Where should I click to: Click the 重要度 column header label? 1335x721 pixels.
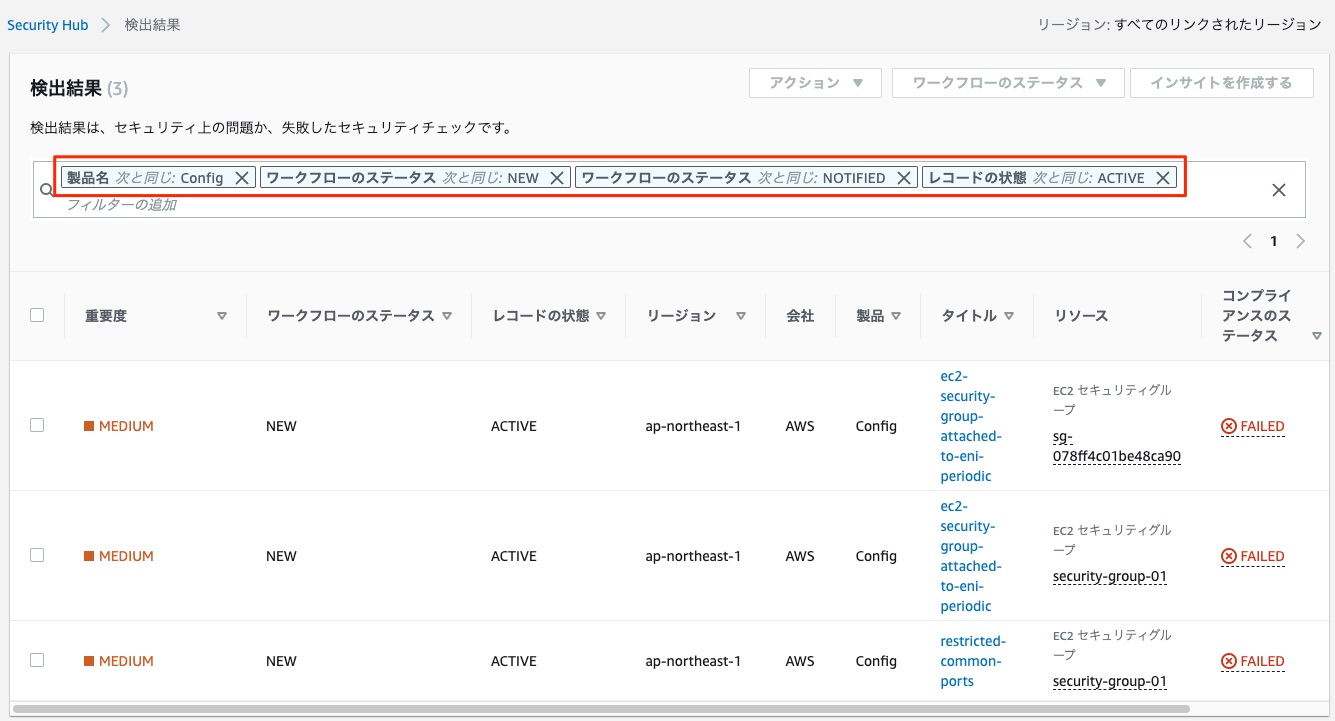click(106, 316)
